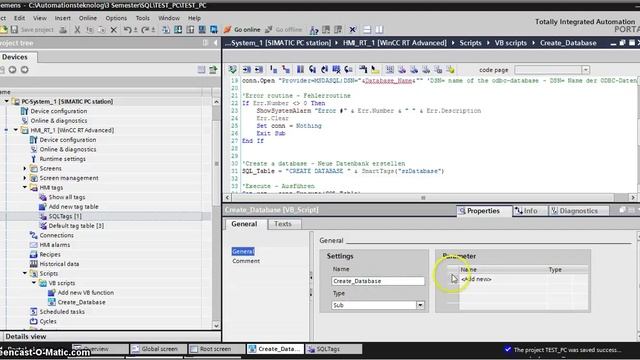Open the Tools menu
Viewport: 640px width, 360px height.
pyautogui.click(x=142, y=18)
